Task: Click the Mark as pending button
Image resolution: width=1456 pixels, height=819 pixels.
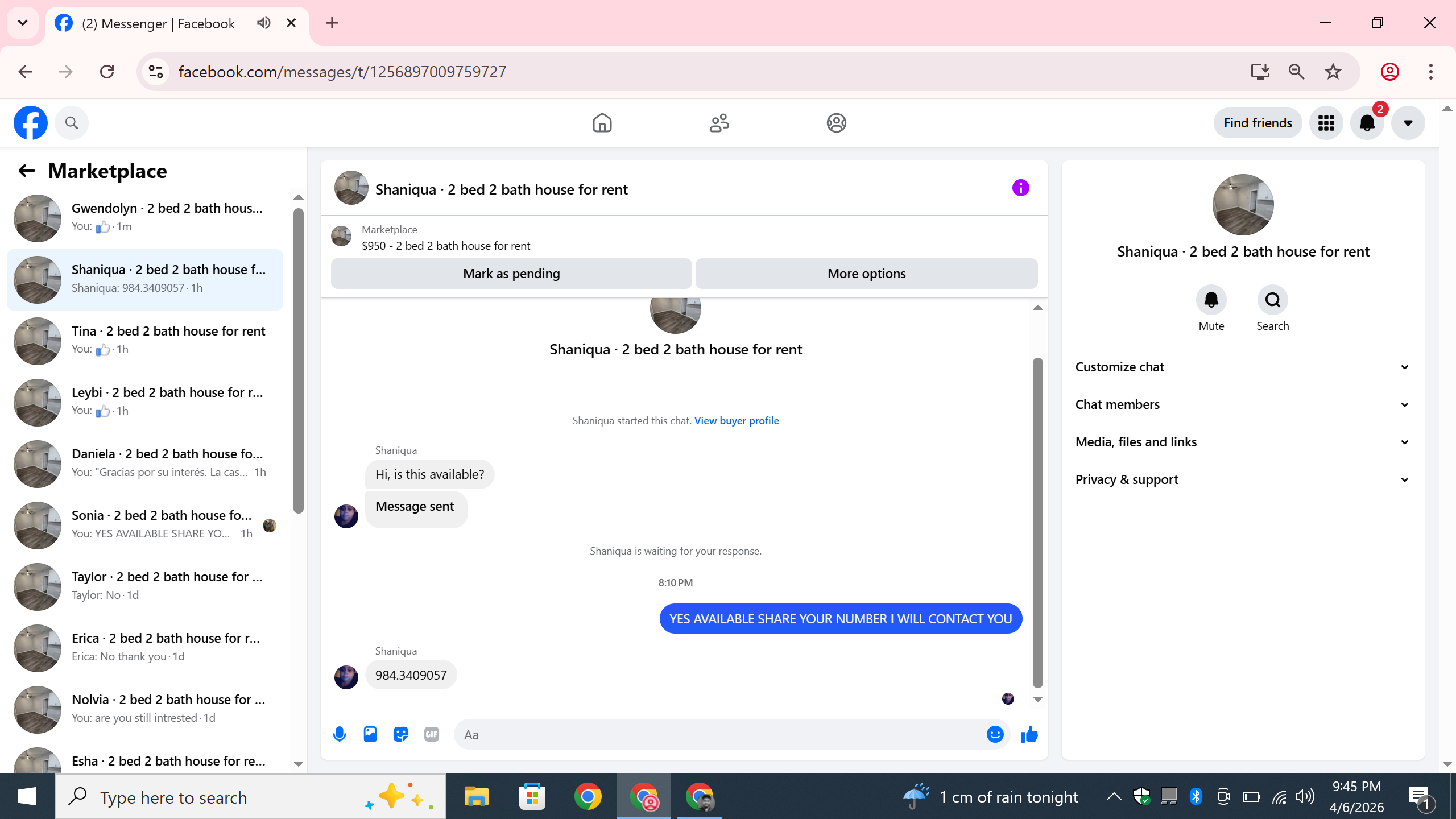Action: click(x=511, y=274)
